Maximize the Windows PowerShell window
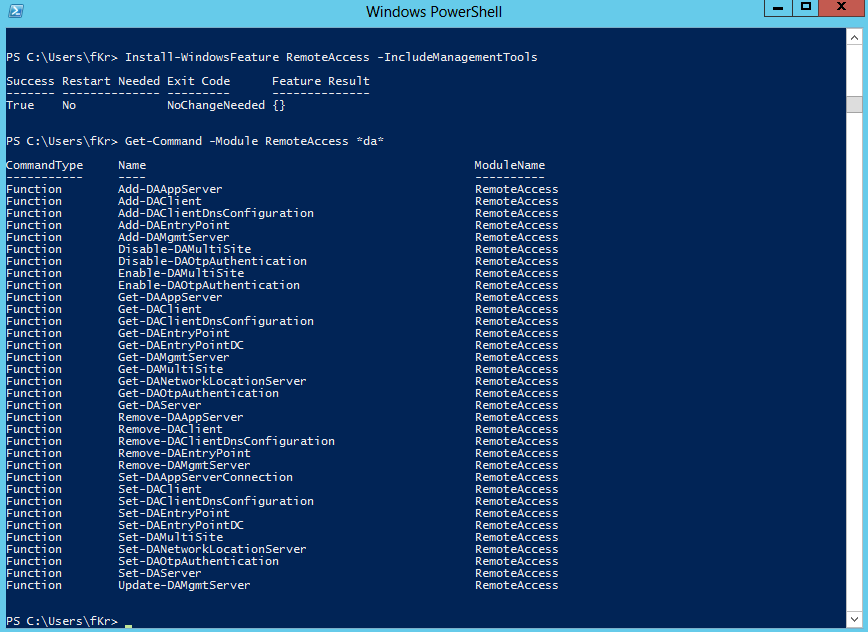This screenshot has width=868, height=632. pos(805,8)
